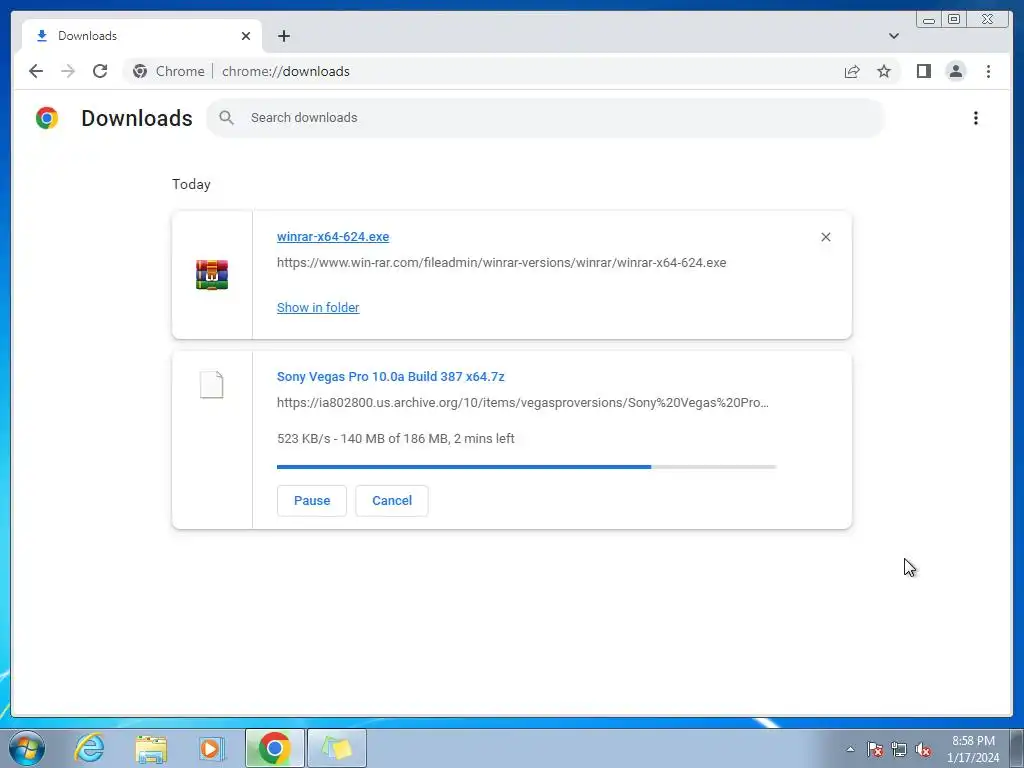Open Windows Media Player from taskbar
Viewport: 1024px width, 768px height.
212,748
